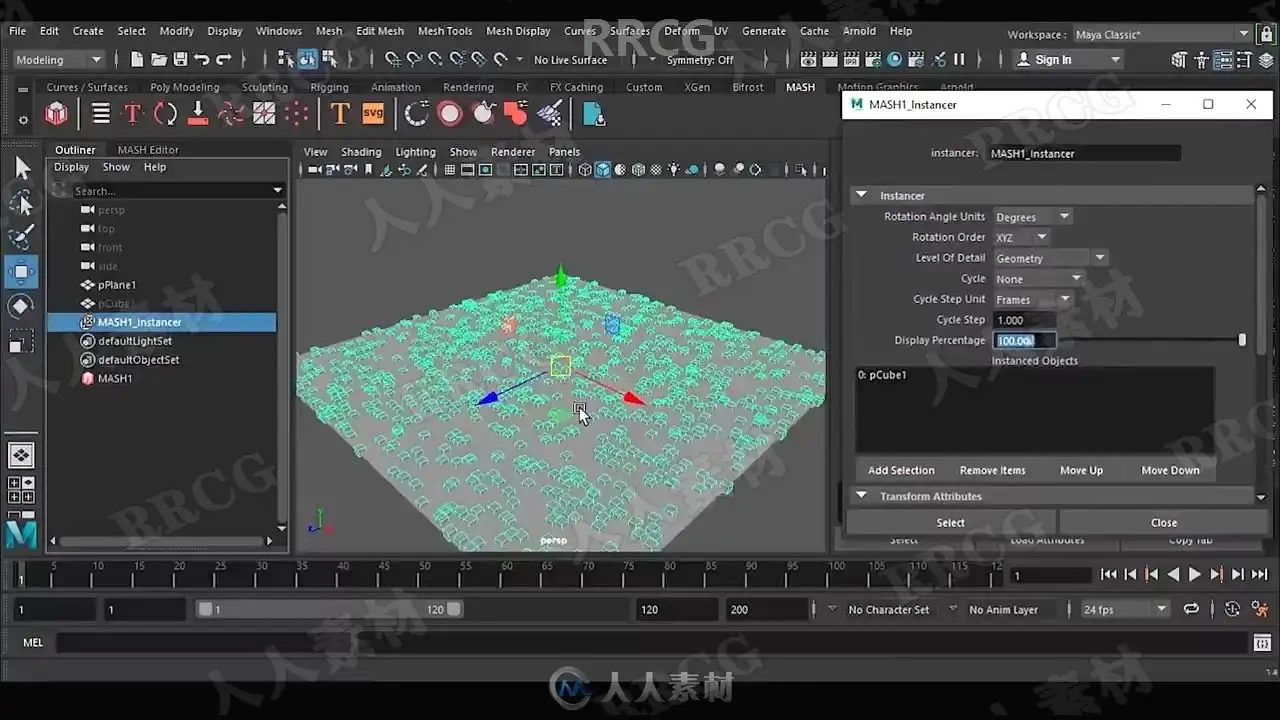Image resolution: width=1280 pixels, height=720 pixels.
Task: Click the time range slider bar
Action: click(329, 609)
